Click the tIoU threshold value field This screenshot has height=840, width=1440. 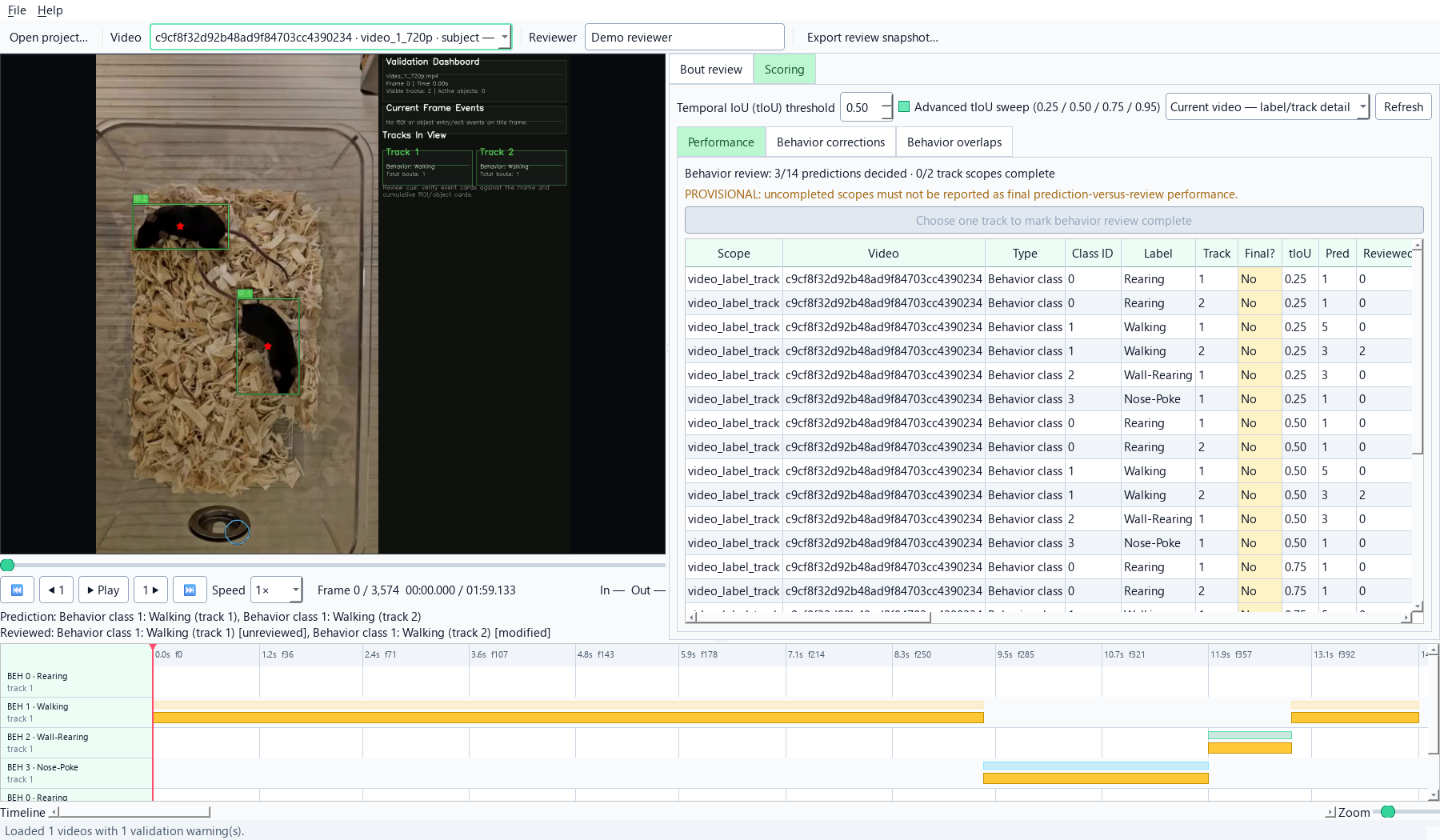[x=860, y=106]
